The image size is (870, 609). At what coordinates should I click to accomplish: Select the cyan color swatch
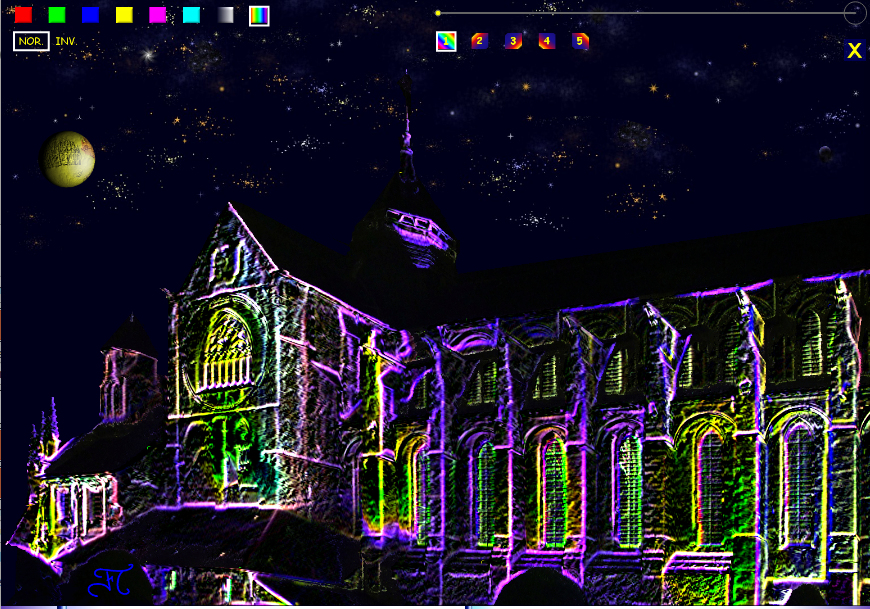(x=191, y=15)
